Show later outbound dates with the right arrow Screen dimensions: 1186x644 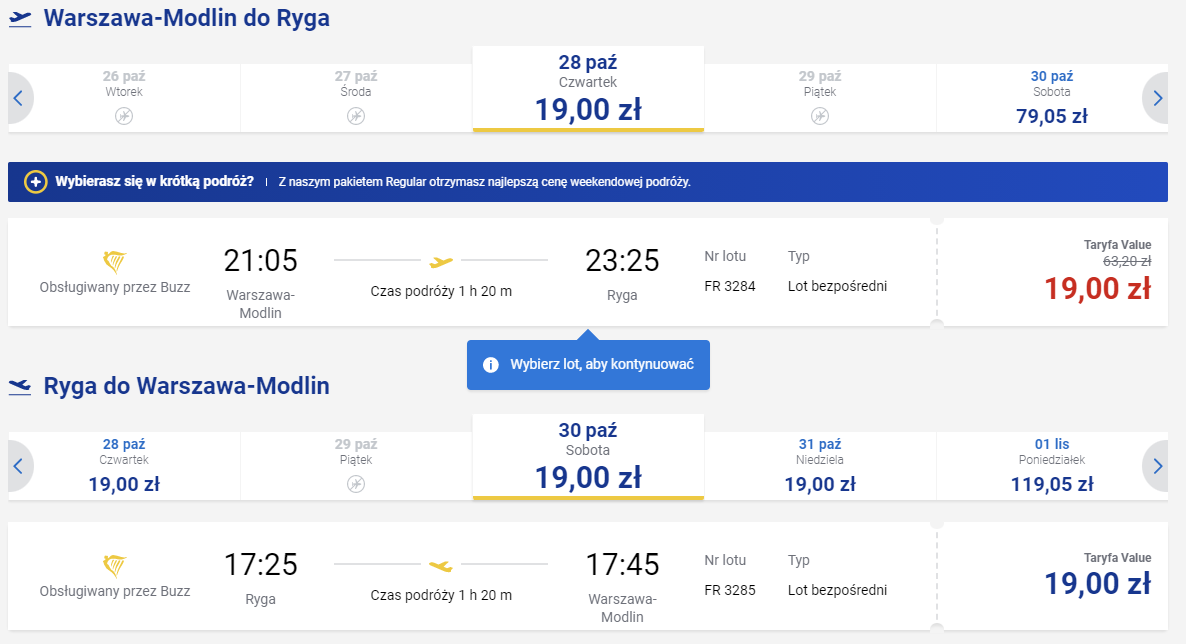(1157, 98)
